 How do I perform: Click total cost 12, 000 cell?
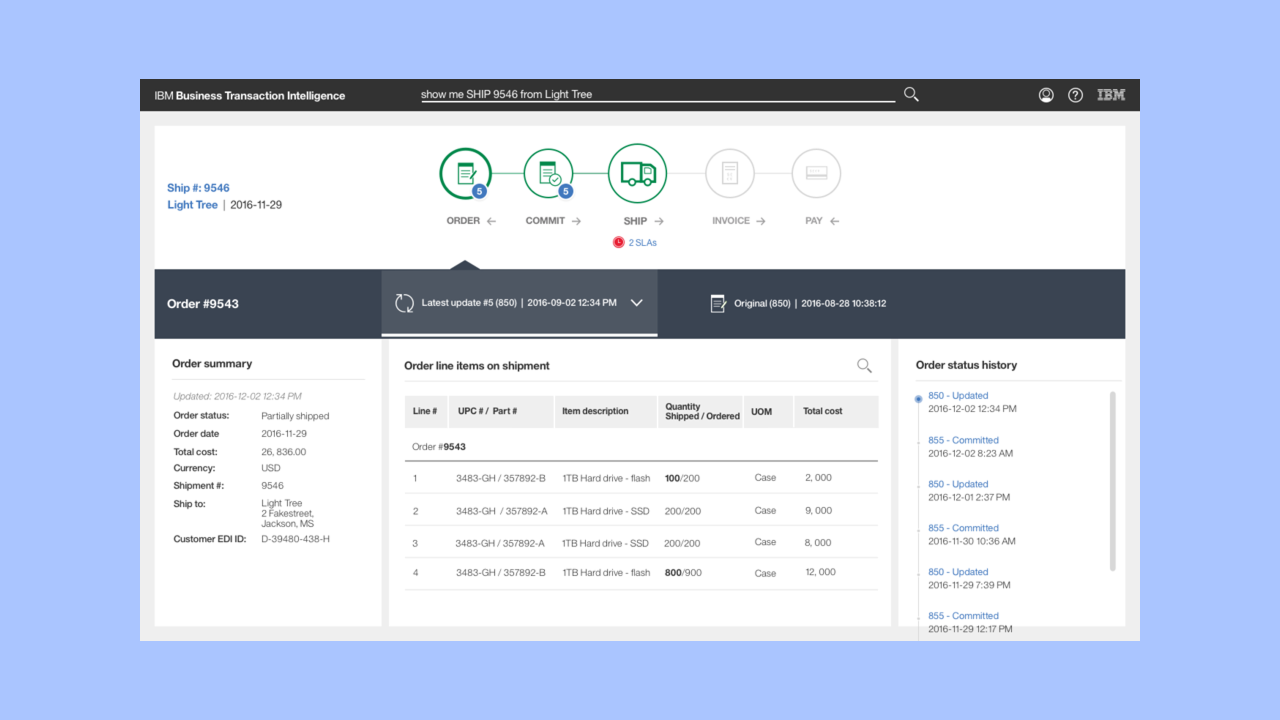point(820,573)
